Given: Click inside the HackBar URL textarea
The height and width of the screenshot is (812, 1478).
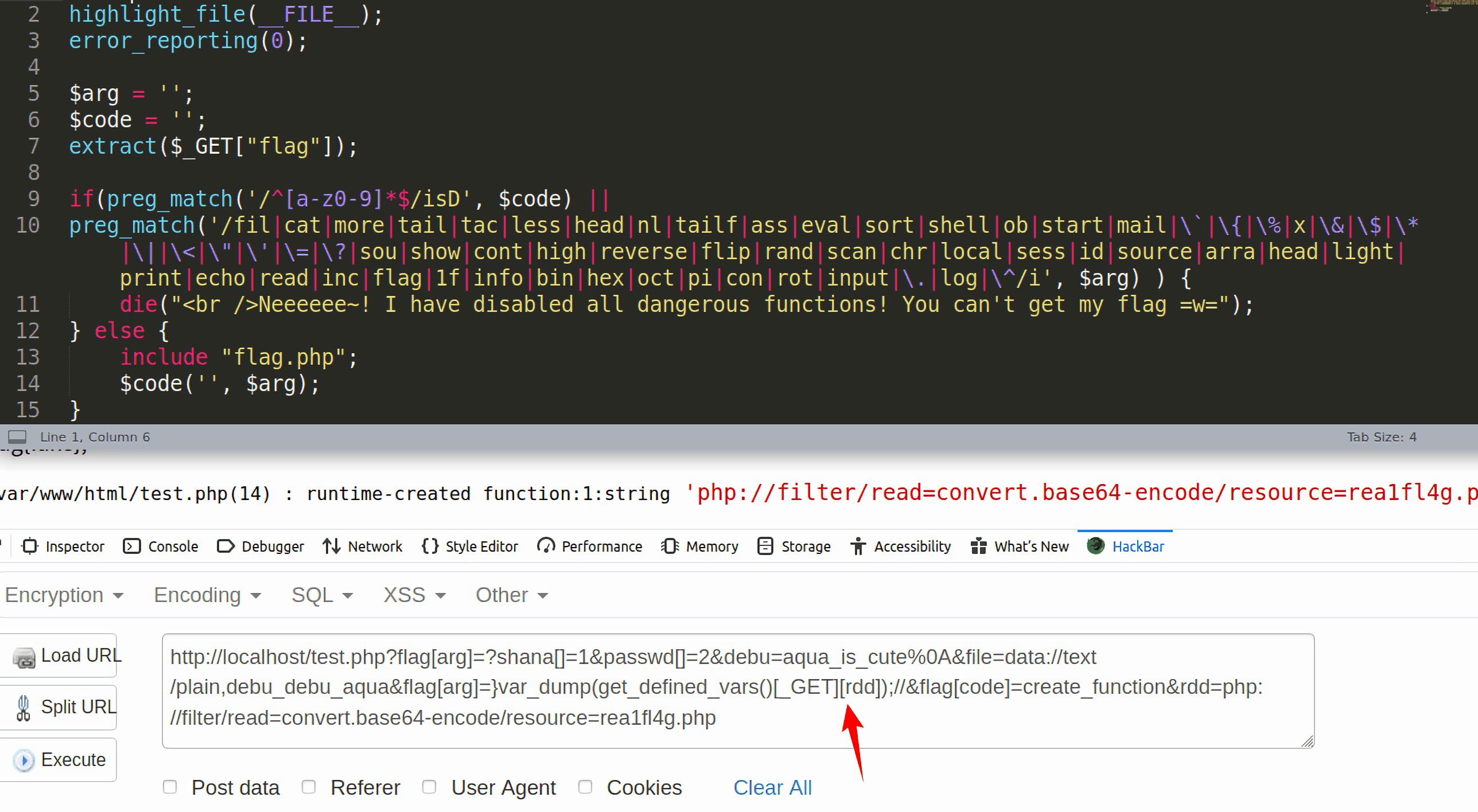Looking at the screenshot, I should click(738, 690).
